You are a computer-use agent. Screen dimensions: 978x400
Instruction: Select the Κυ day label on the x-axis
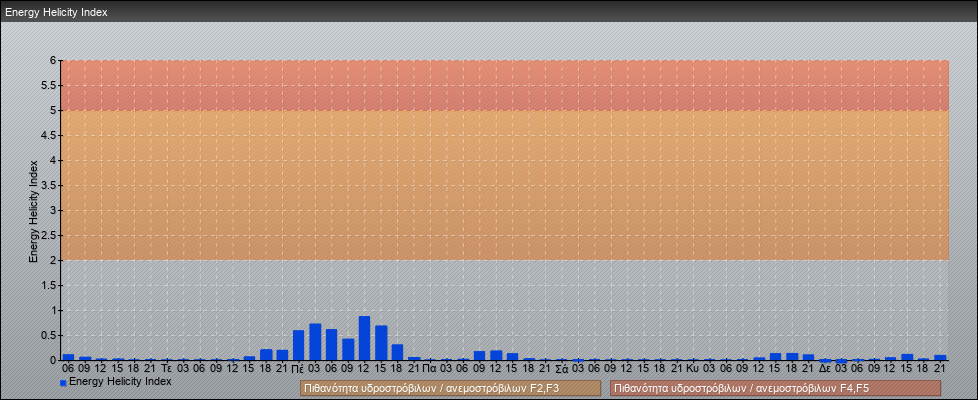[693, 368]
